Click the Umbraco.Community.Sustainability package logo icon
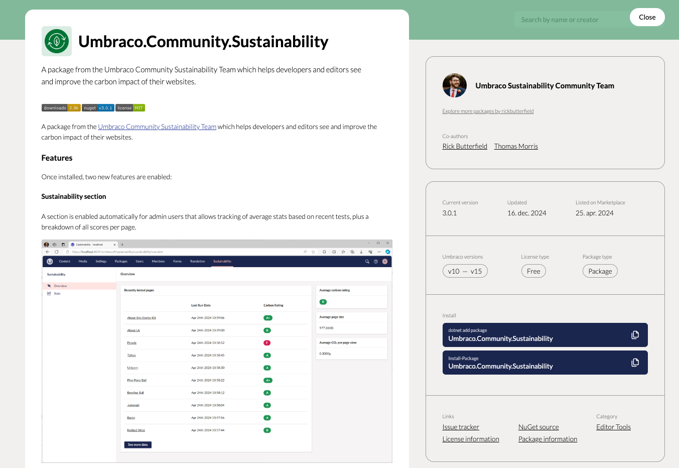 (57, 41)
